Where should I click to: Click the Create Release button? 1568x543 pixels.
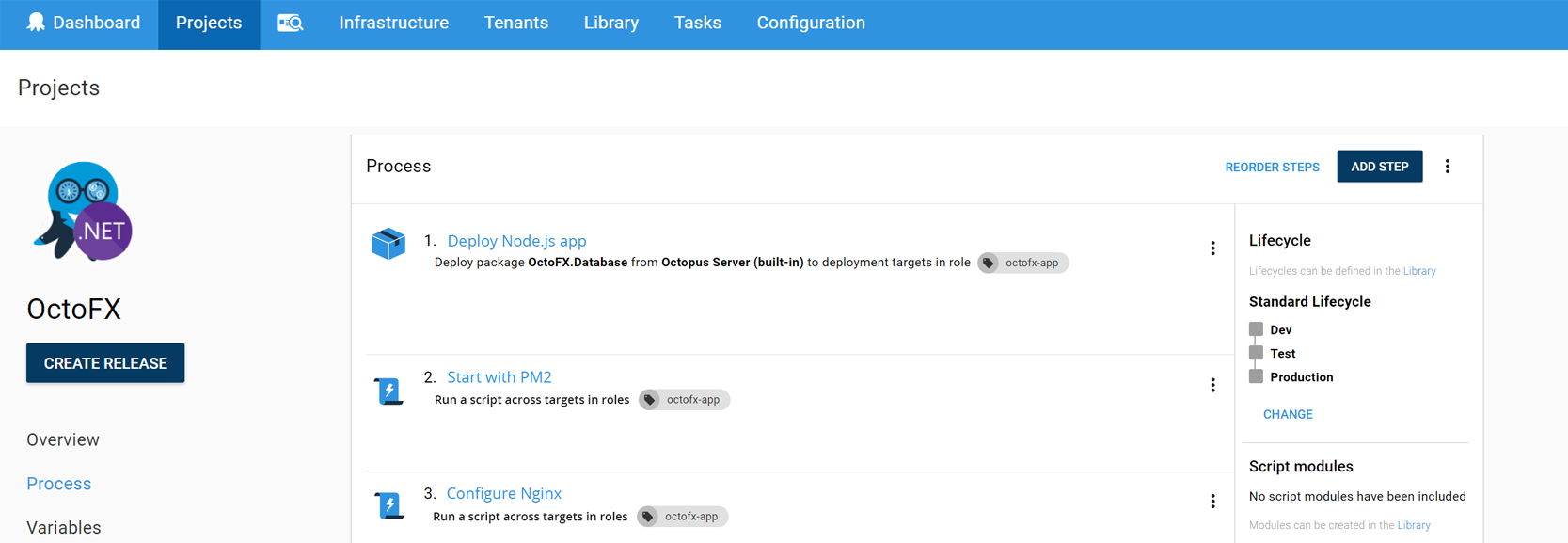105,363
